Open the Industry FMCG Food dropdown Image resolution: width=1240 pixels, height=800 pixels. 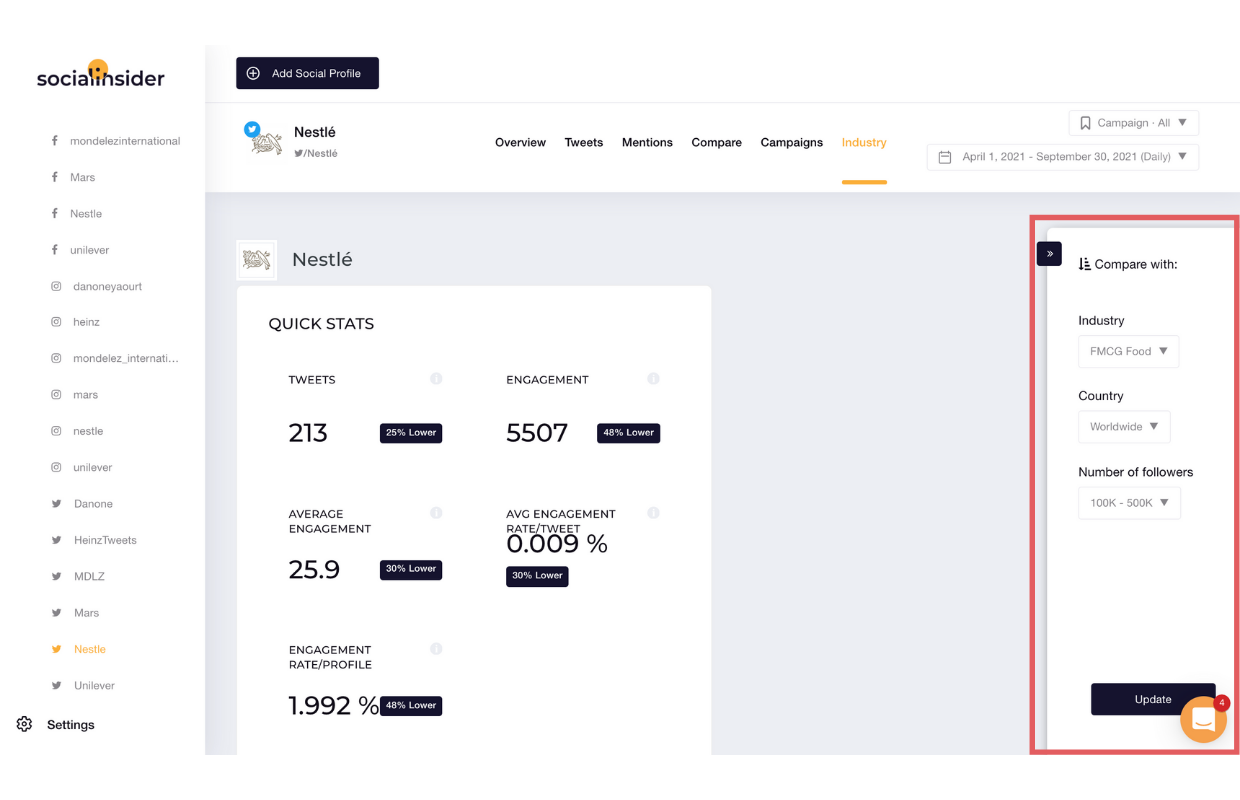tap(1128, 351)
